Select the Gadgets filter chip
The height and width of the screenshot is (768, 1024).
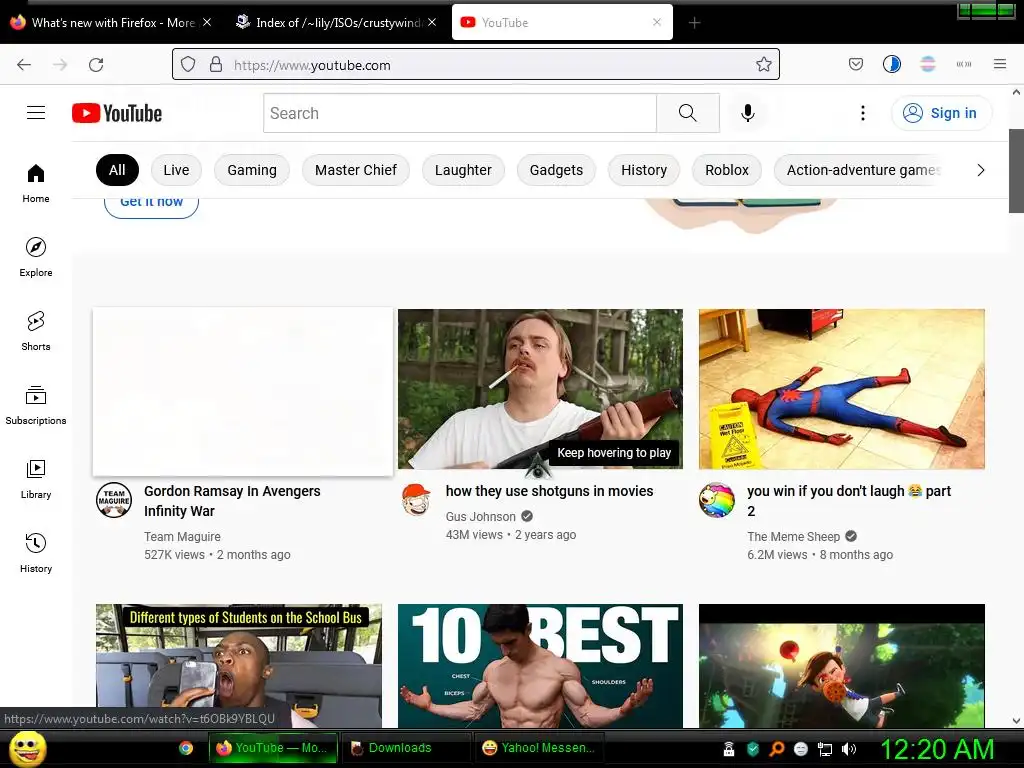[556, 170]
